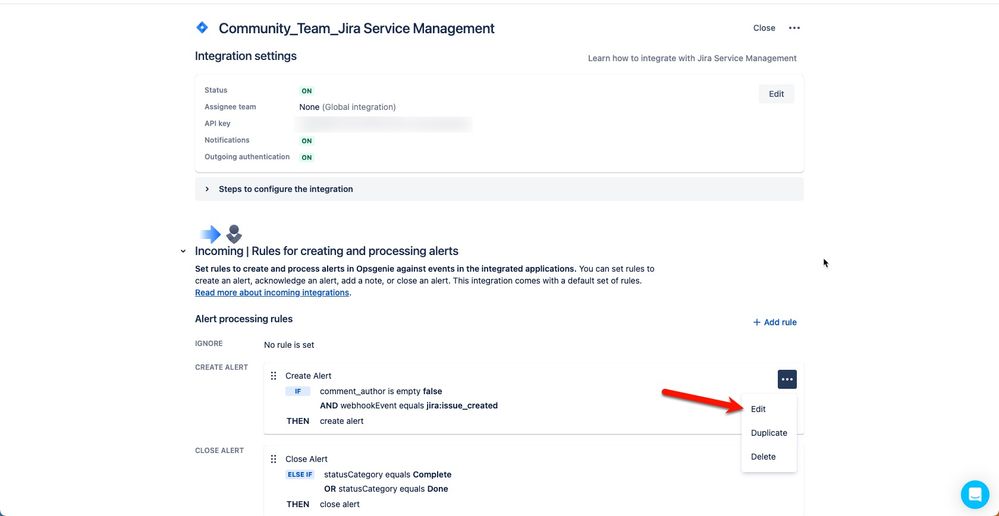The width and height of the screenshot is (999, 516).
Task: Click the jira:issue_created condition text
Action: [462, 405]
